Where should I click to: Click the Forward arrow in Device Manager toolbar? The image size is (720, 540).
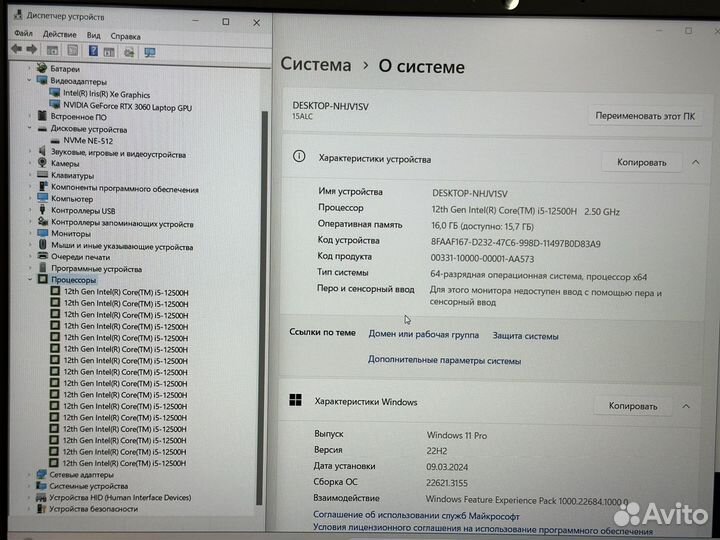coord(32,49)
